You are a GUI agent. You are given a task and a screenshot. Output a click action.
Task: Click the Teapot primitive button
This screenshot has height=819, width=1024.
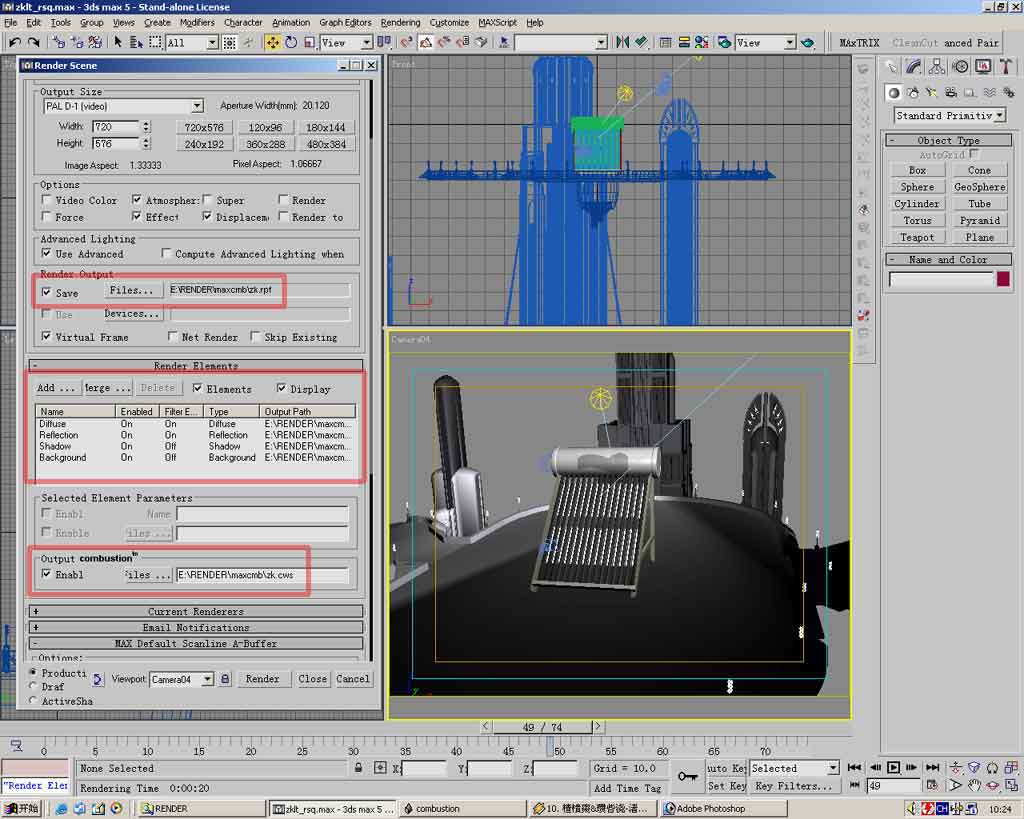coord(917,237)
